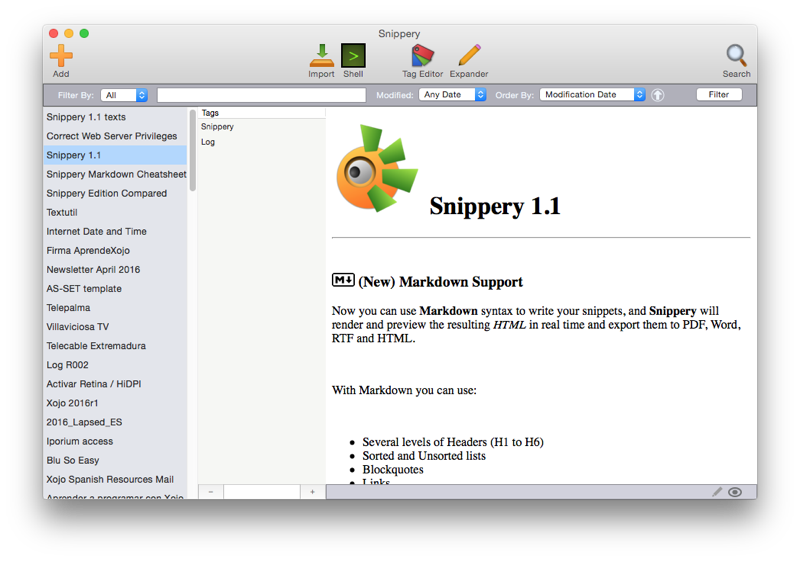Open Order By Modification Date dropdown
Screen dimensions: 800x561
point(592,95)
